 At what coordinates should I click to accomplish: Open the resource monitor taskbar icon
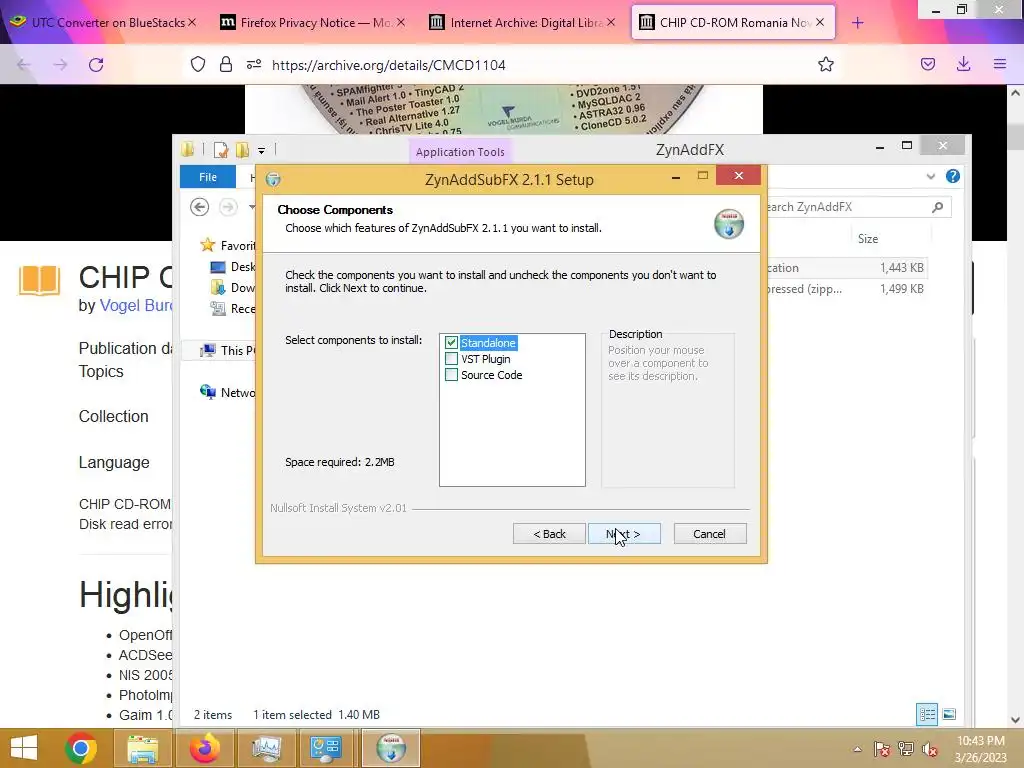(266, 748)
